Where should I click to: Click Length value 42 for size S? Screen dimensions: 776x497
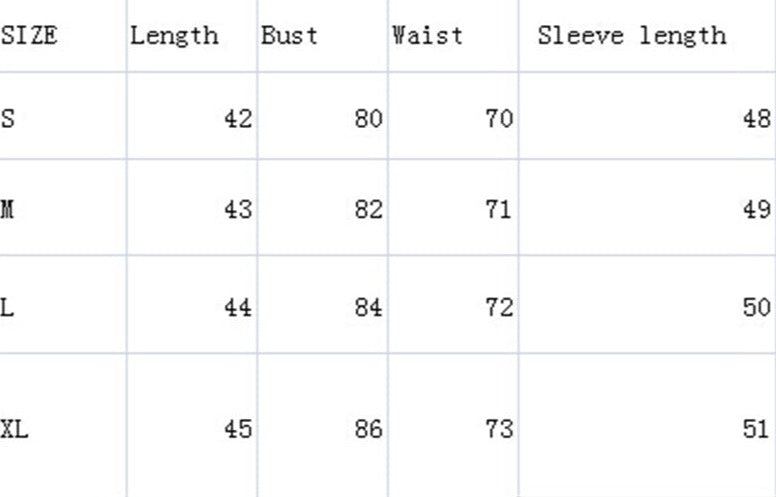[x=238, y=119]
